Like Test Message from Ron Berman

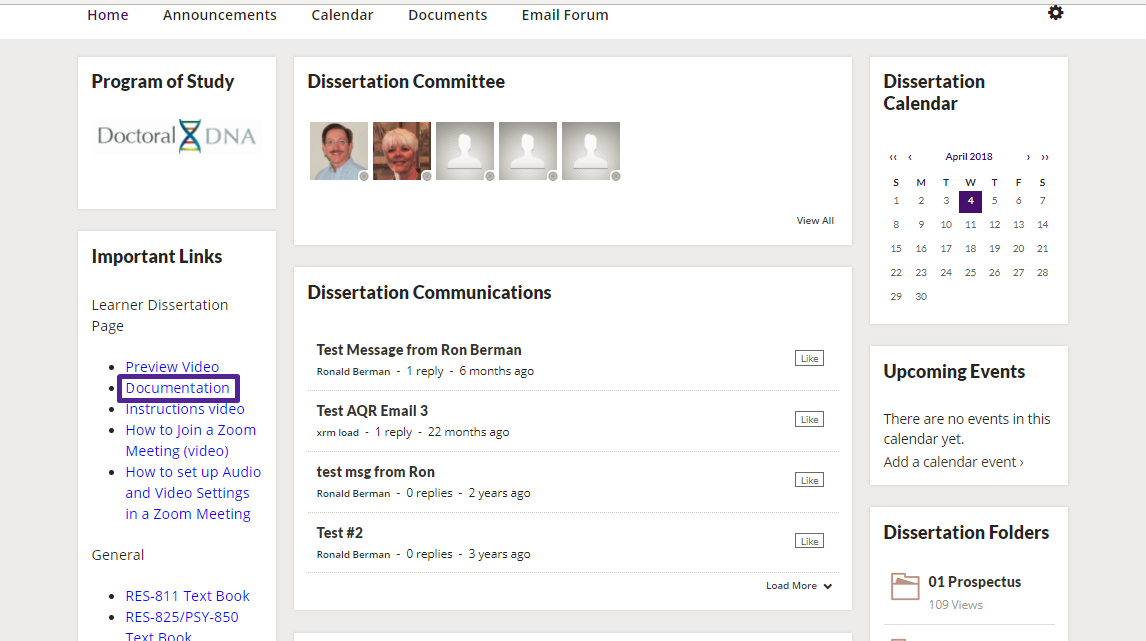pyautogui.click(x=809, y=358)
